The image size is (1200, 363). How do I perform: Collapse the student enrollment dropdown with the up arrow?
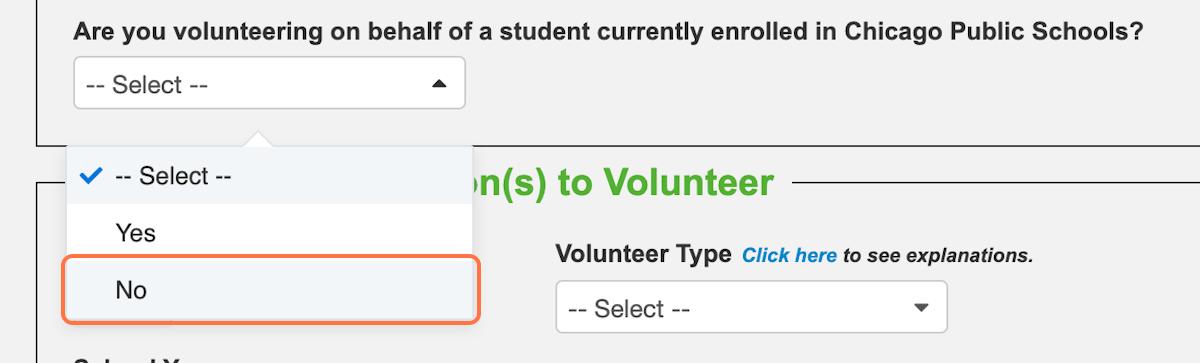click(x=438, y=85)
